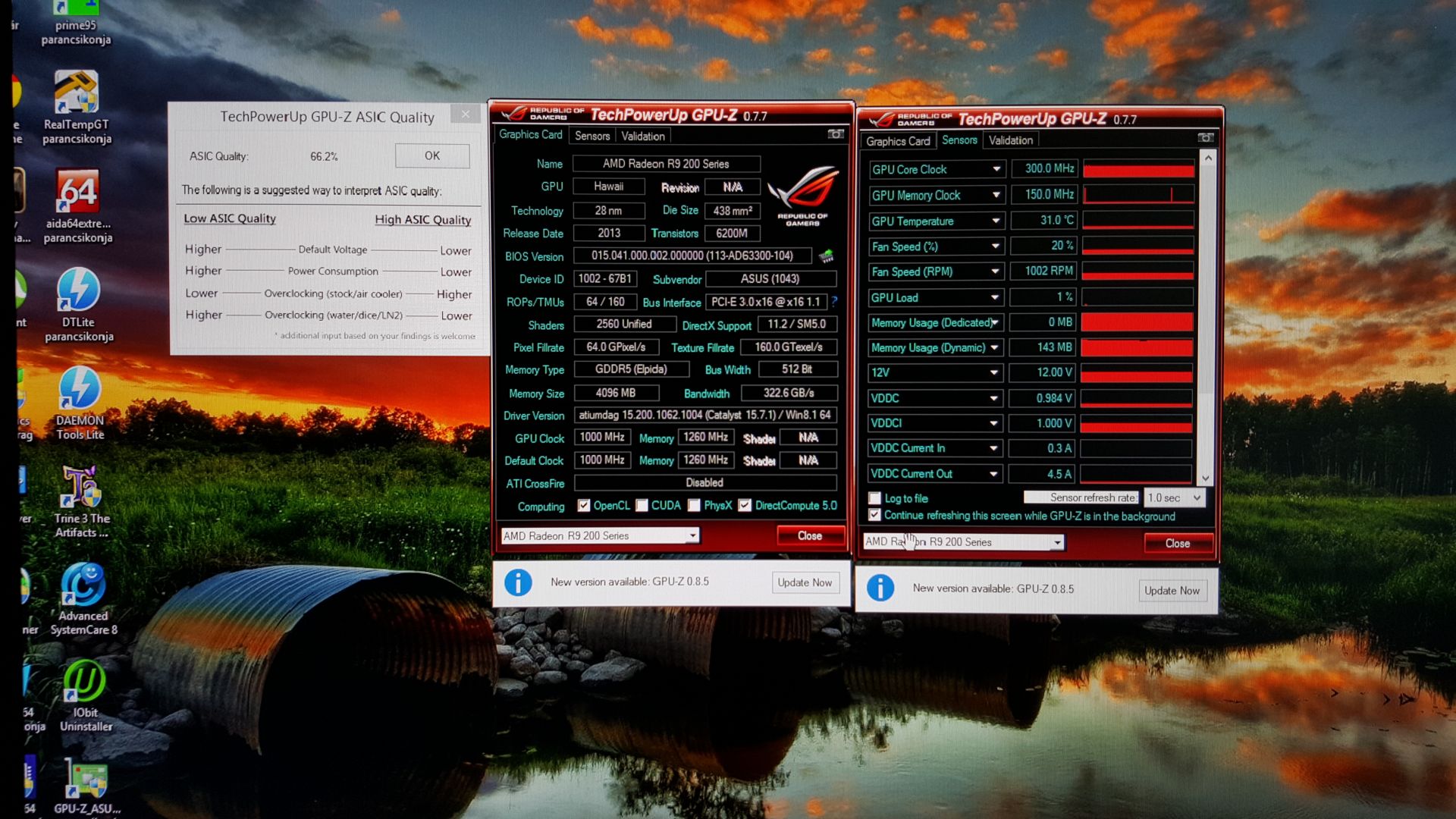The image size is (1456, 819).
Task: Open GPU selector dropdown in Graphics Card window
Action: [692, 536]
